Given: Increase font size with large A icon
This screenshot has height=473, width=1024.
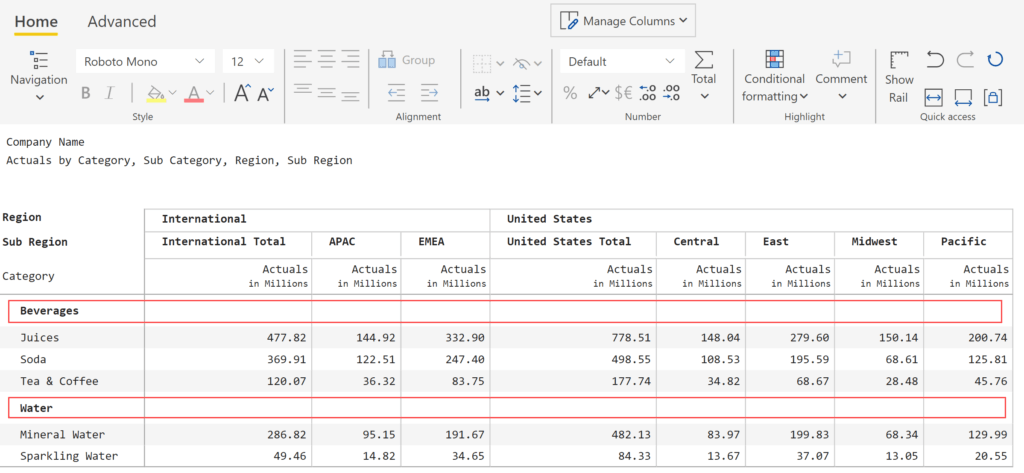Looking at the screenshot, I should pos(242,93).
